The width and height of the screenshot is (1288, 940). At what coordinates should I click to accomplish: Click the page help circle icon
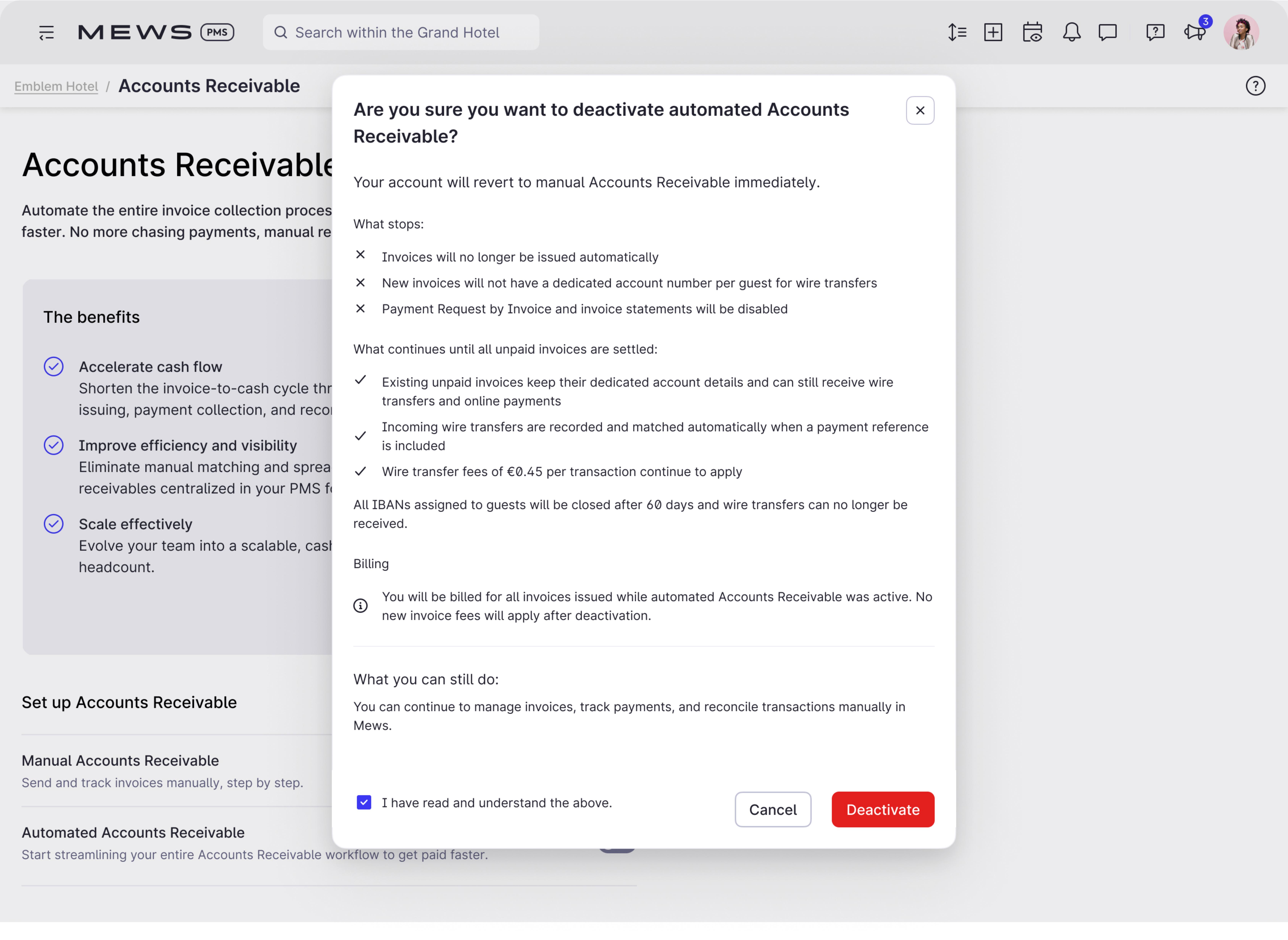1255,86
